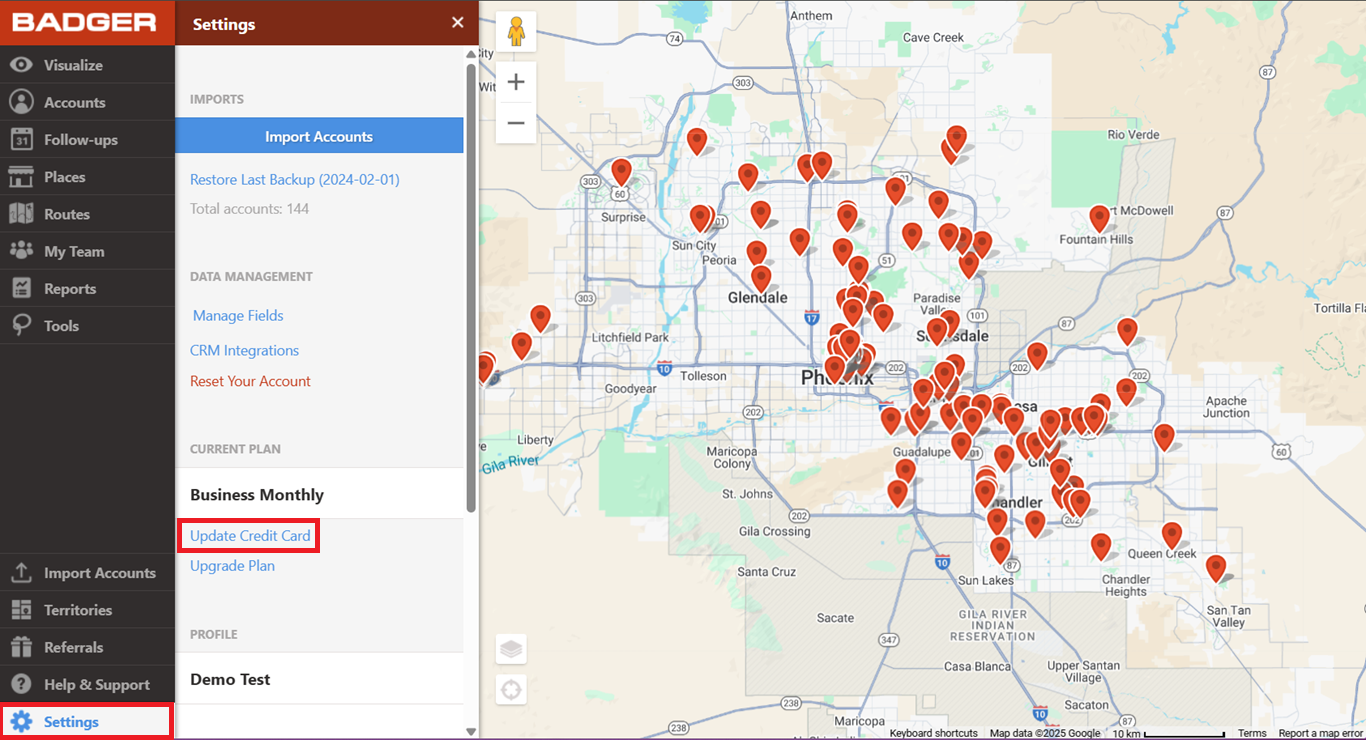
Task: Click the Settings gear icon
Action: [21, 722]
